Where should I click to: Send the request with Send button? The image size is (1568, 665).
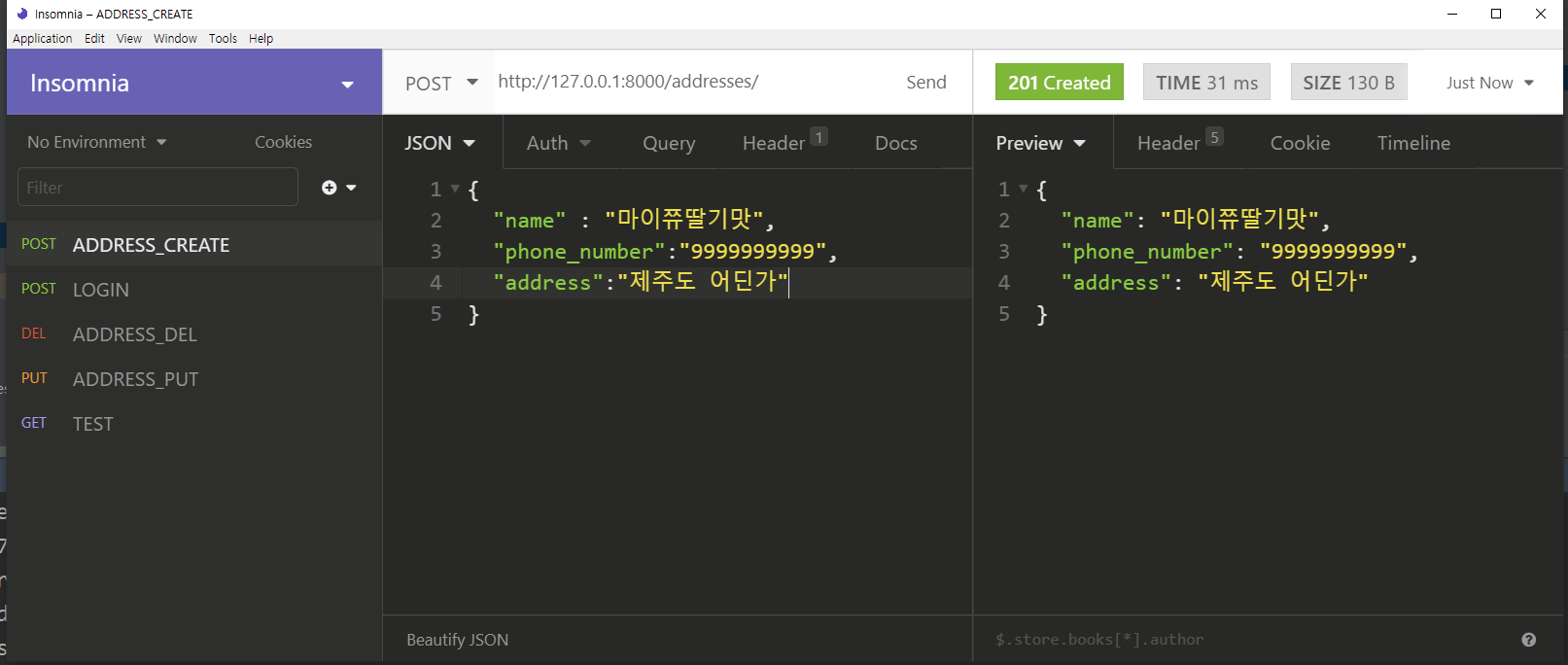coord(925,83)
